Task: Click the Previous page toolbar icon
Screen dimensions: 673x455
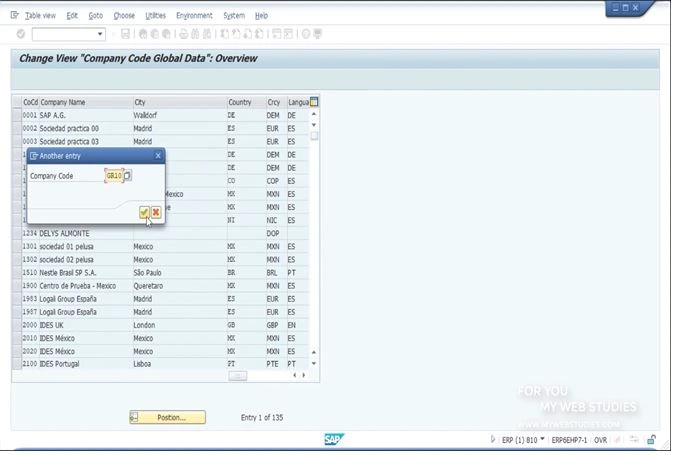Action: coord(236,34)
